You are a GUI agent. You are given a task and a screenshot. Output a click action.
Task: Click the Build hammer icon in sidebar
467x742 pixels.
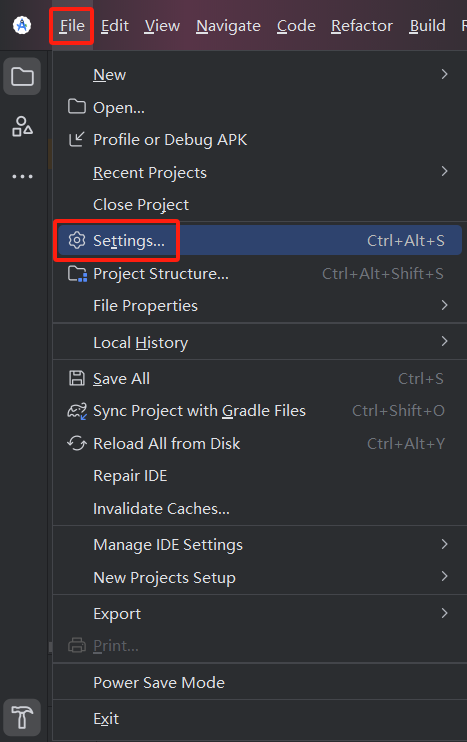pyautogui.click(x=22, y=717)
